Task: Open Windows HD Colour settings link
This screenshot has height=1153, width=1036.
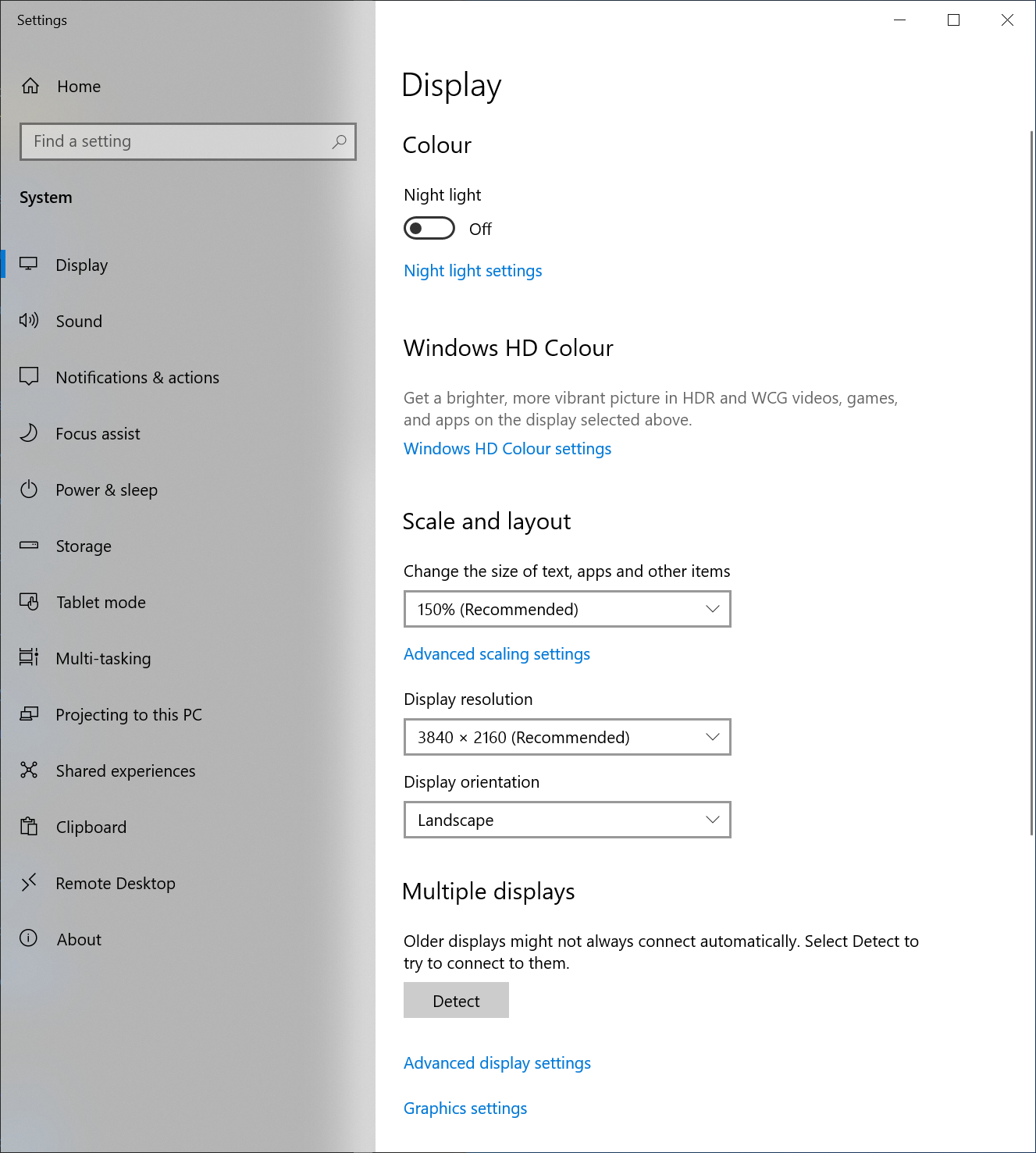Action: pyautogui.click(x=507, y=449)
